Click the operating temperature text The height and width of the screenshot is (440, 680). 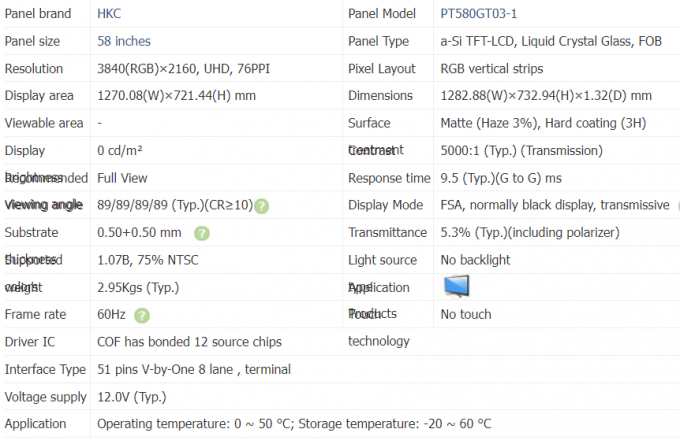point(195,423)
